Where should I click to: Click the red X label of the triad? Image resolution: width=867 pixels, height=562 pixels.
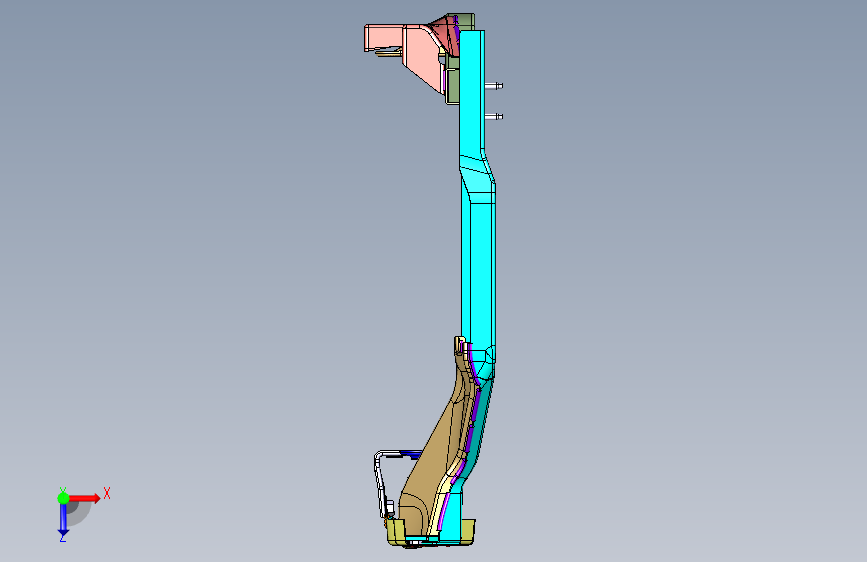point(107,493)
